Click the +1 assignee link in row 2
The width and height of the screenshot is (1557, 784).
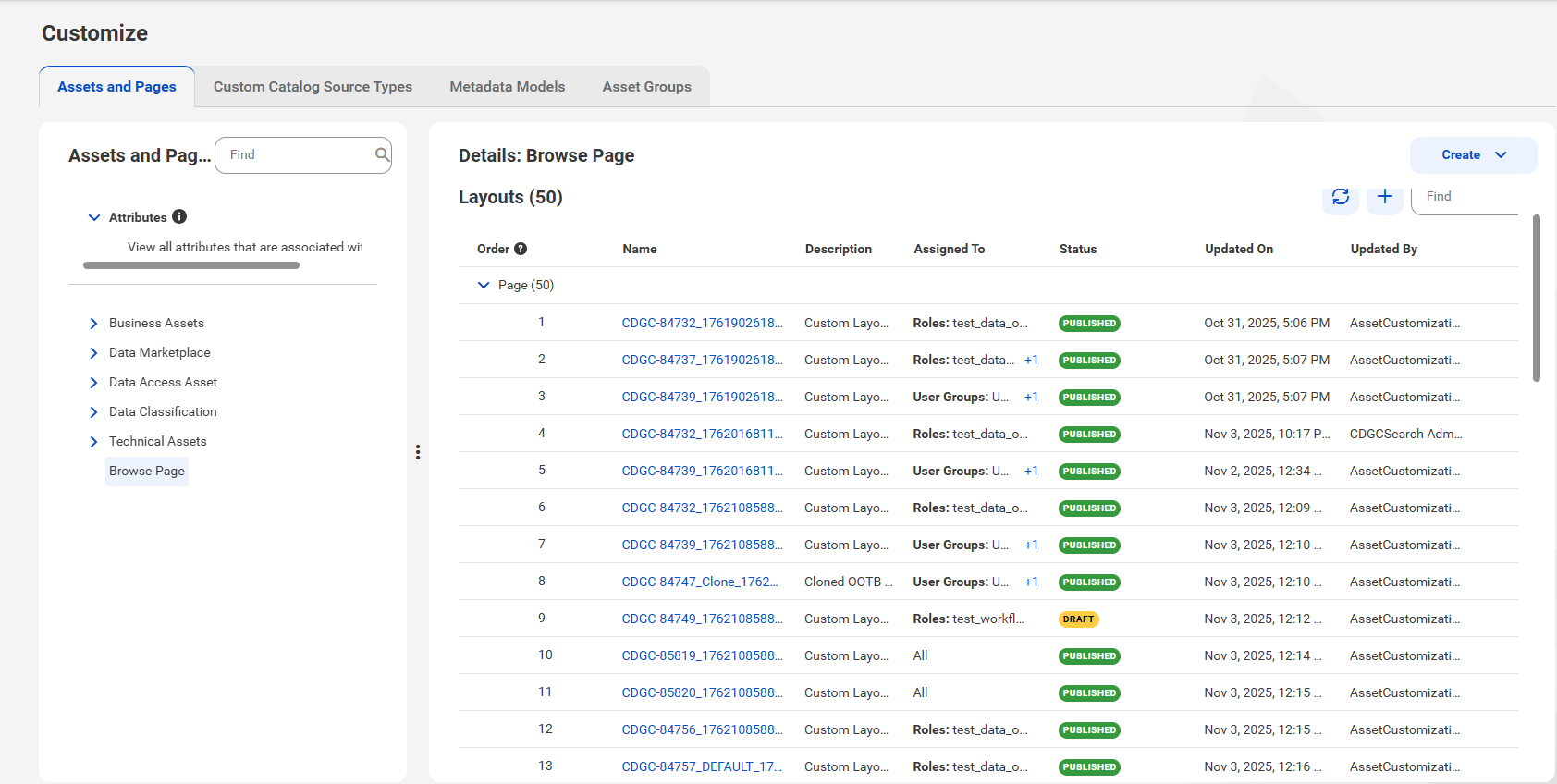(x=1031, y=360)
